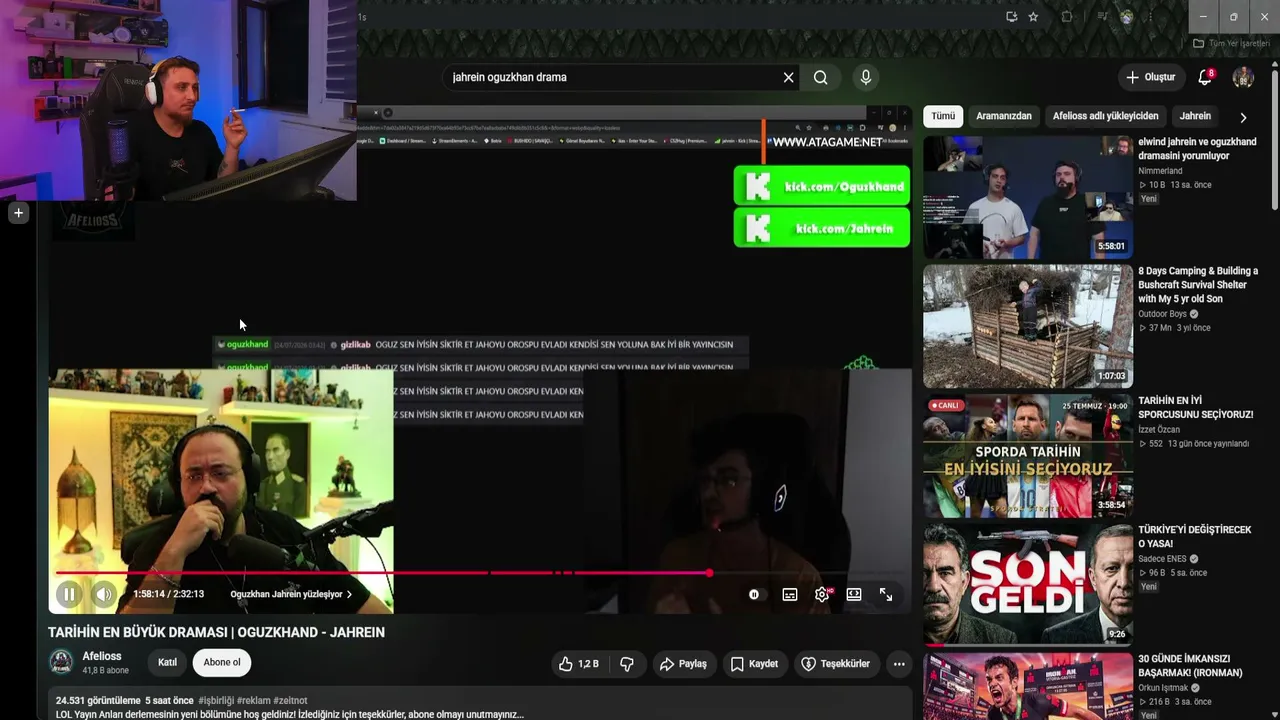Open the title 'TARİHİN EN İYİ SPORCUSUNU SEÇİYORUZ!'
Screen dimensions: 1280x720
(1195, 407)
